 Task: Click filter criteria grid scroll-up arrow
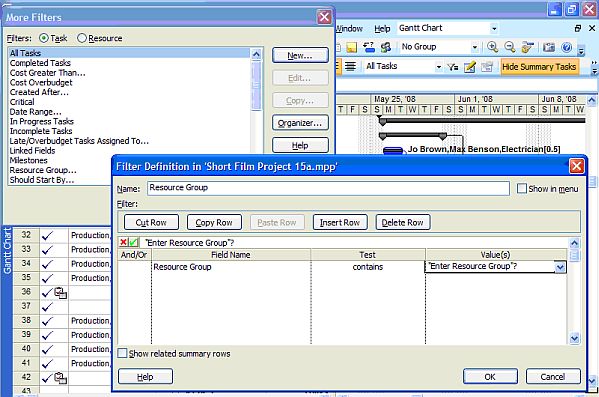[x=574, y=243]
